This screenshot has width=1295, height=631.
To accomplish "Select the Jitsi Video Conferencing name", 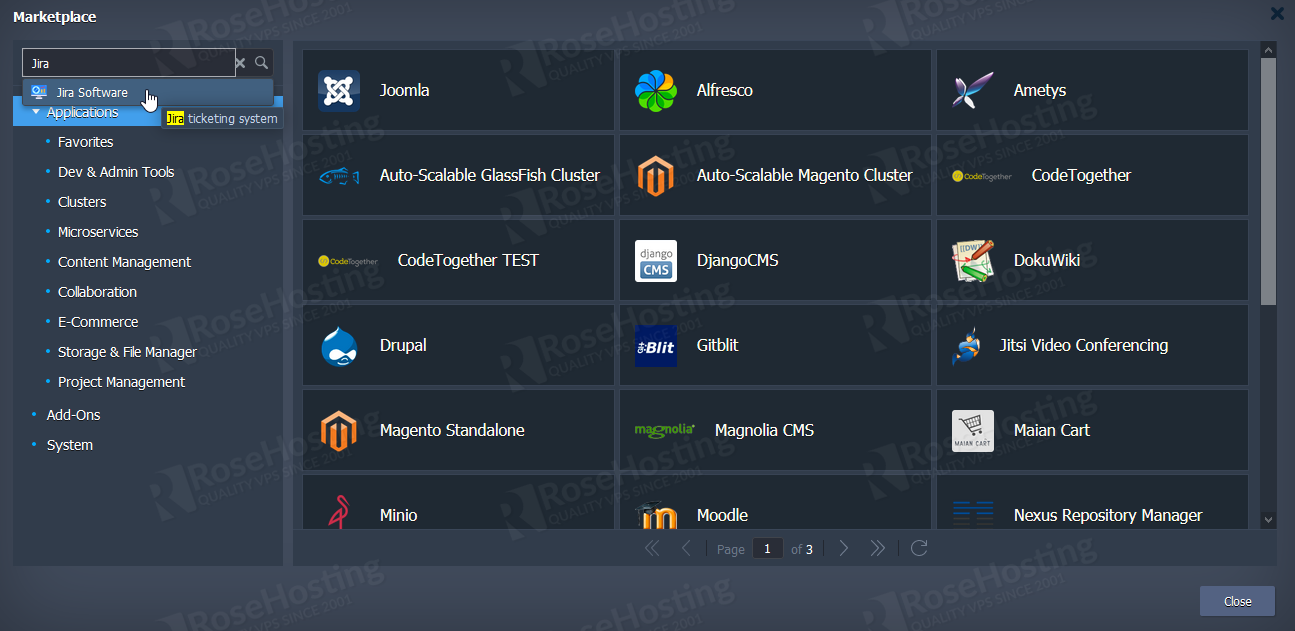I will (x=1084, y=345).
